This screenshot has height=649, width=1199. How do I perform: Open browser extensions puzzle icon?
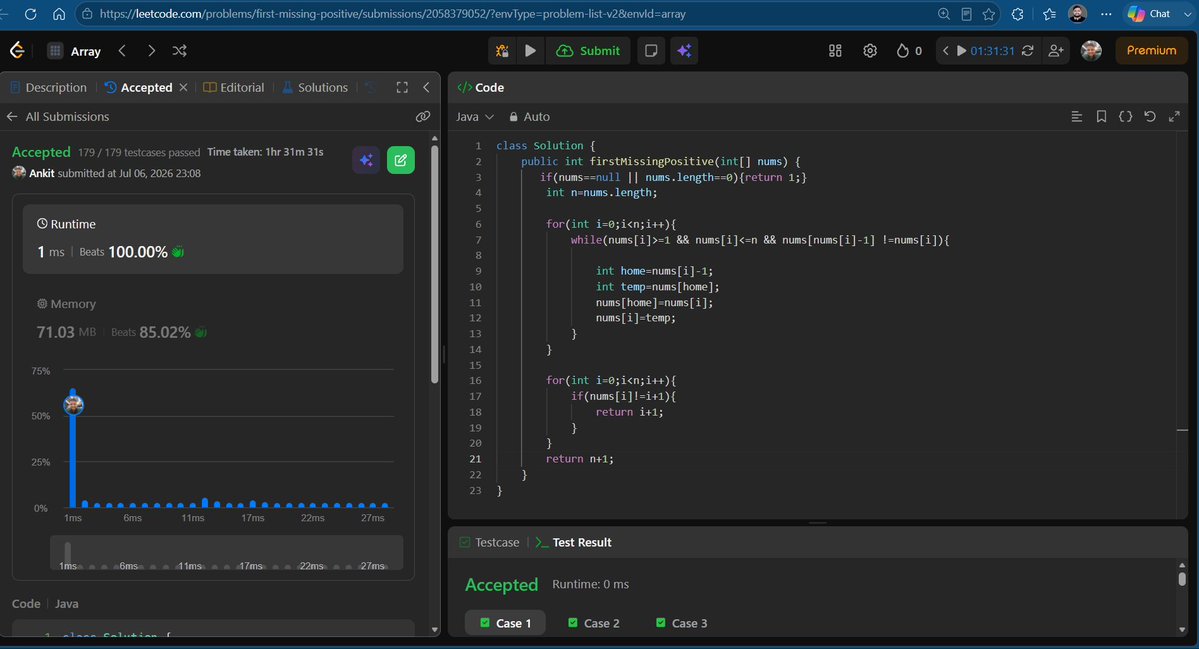pyautogui.click(x=1017, y=14)
